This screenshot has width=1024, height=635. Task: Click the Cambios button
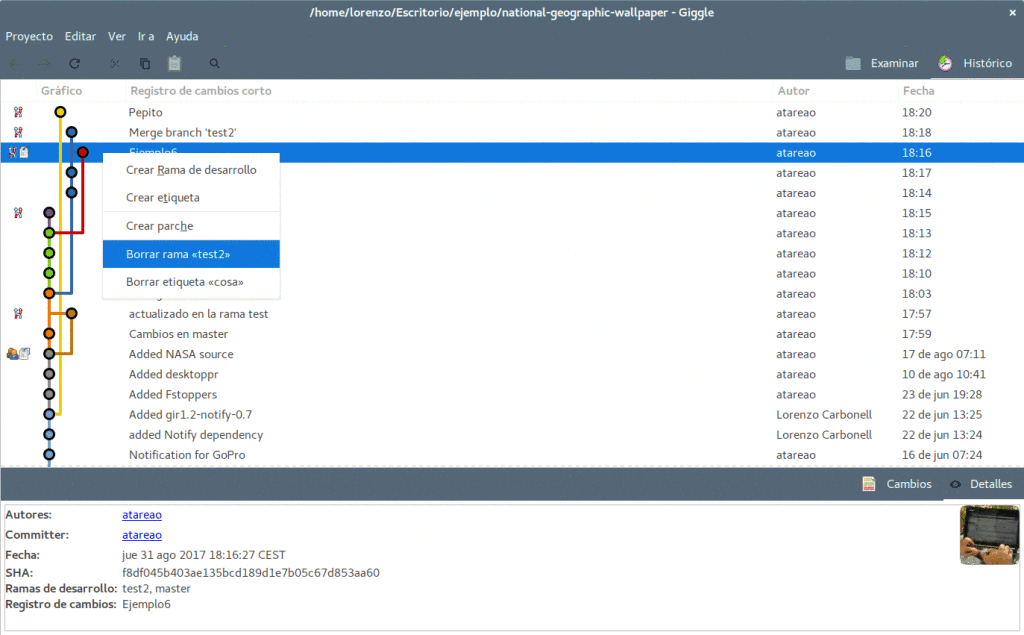[x=899, y=484]
